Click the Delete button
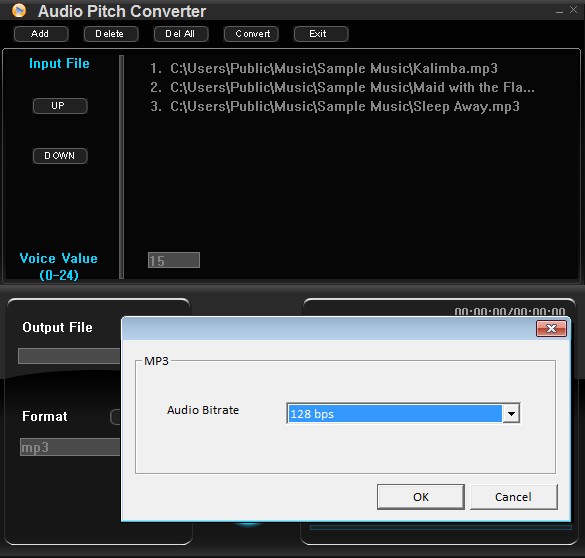 [x=111, y=34]
